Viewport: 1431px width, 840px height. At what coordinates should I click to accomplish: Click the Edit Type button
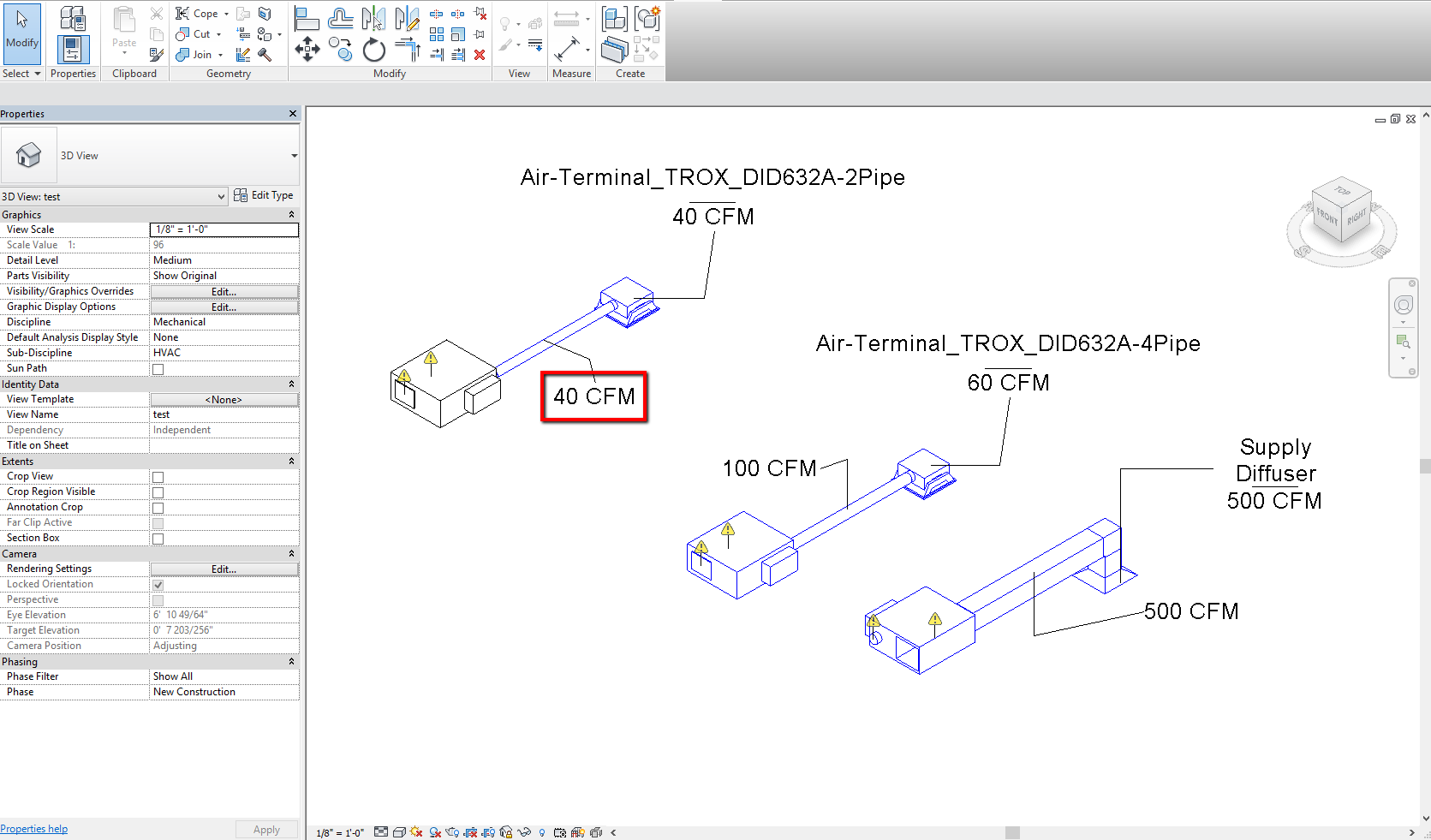pyautogui.click(x=264, y=195)
